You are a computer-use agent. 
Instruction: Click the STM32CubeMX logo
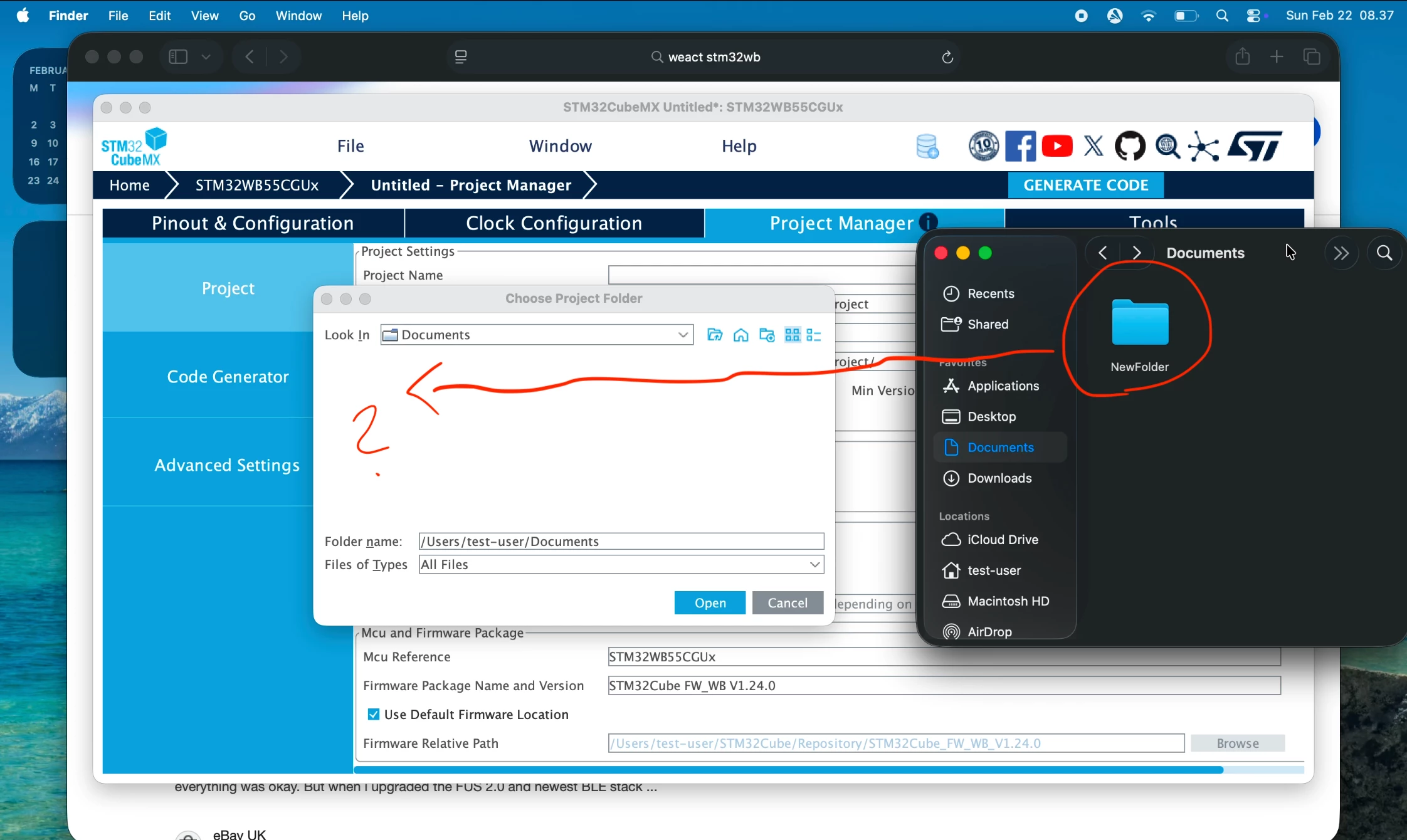[134, 147]
